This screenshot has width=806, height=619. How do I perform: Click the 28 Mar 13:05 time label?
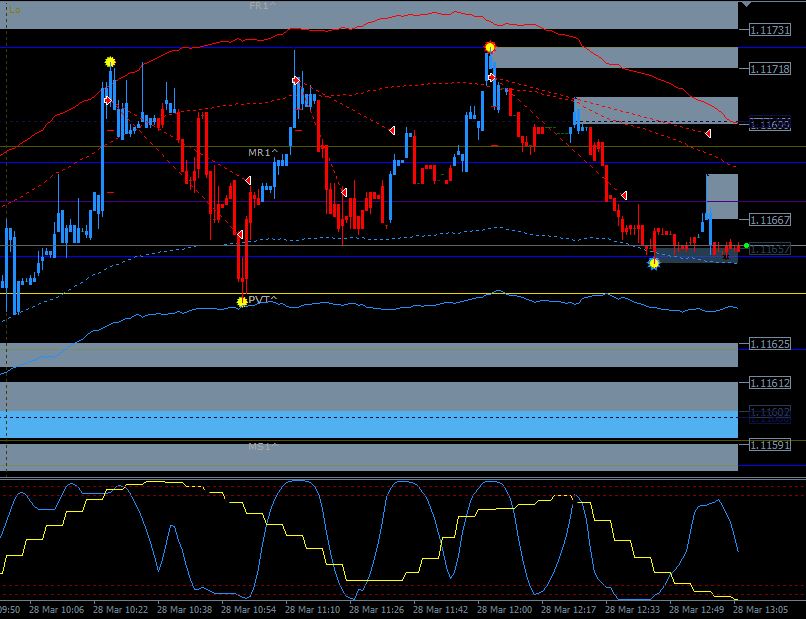click(760, 610)
